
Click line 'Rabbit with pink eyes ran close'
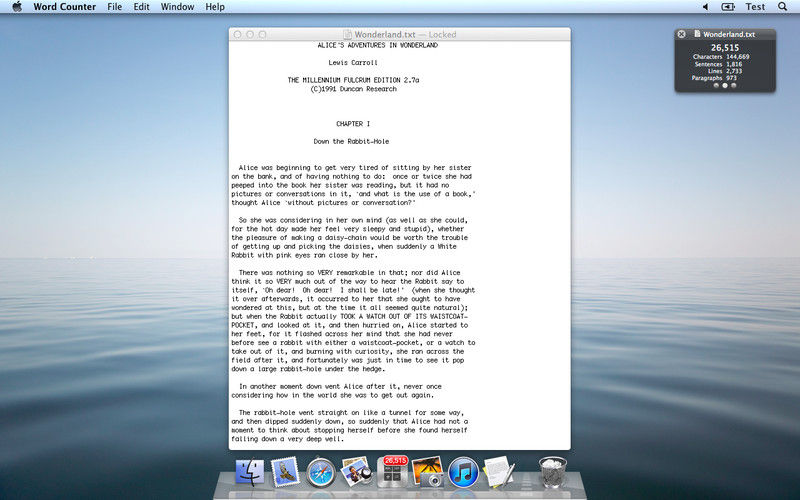point(305,255)
